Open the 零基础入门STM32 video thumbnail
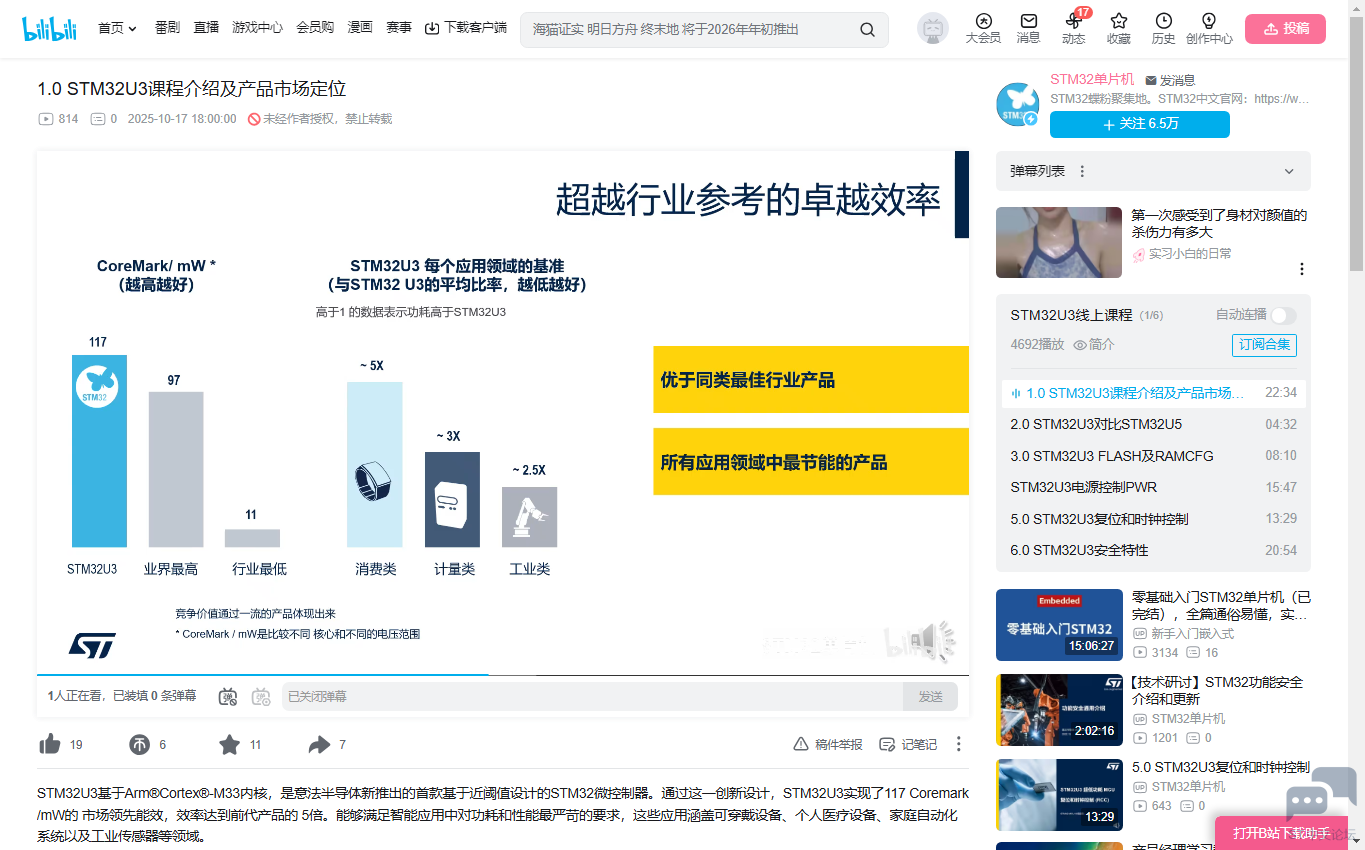 click(1059, 625)
